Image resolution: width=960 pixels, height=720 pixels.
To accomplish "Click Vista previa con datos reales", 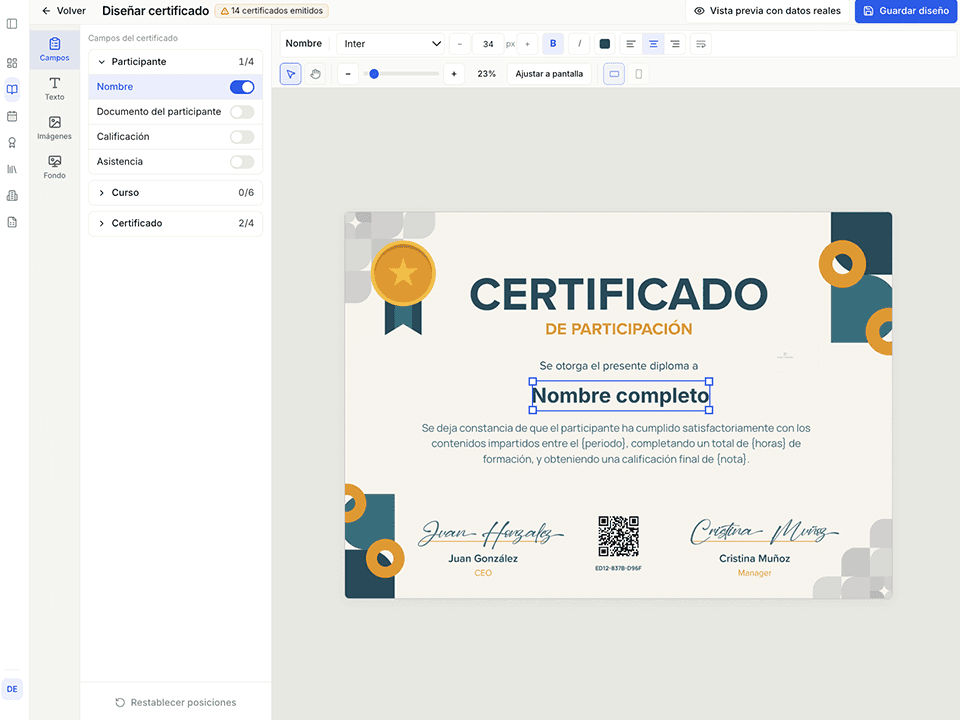I will pyautogui.click(x=768, y=11).
